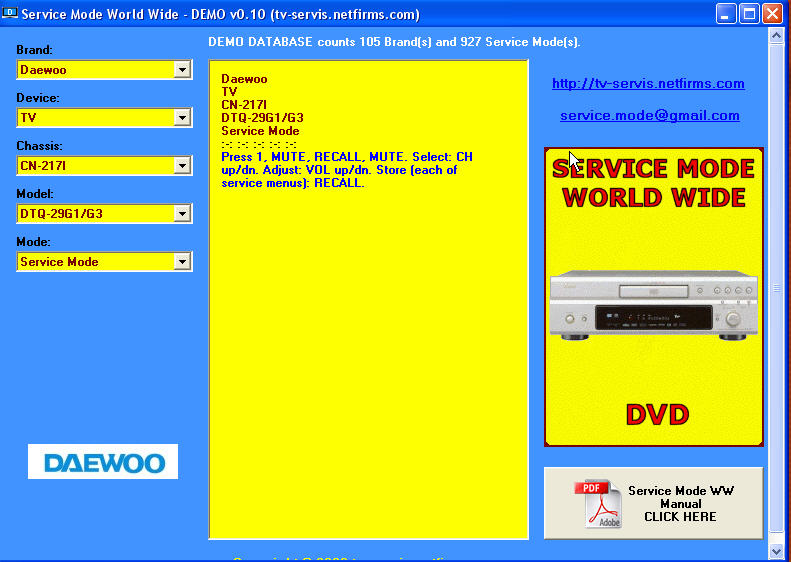Click the 'Mode:' label

pyautogui.click(x=33, y=242)
